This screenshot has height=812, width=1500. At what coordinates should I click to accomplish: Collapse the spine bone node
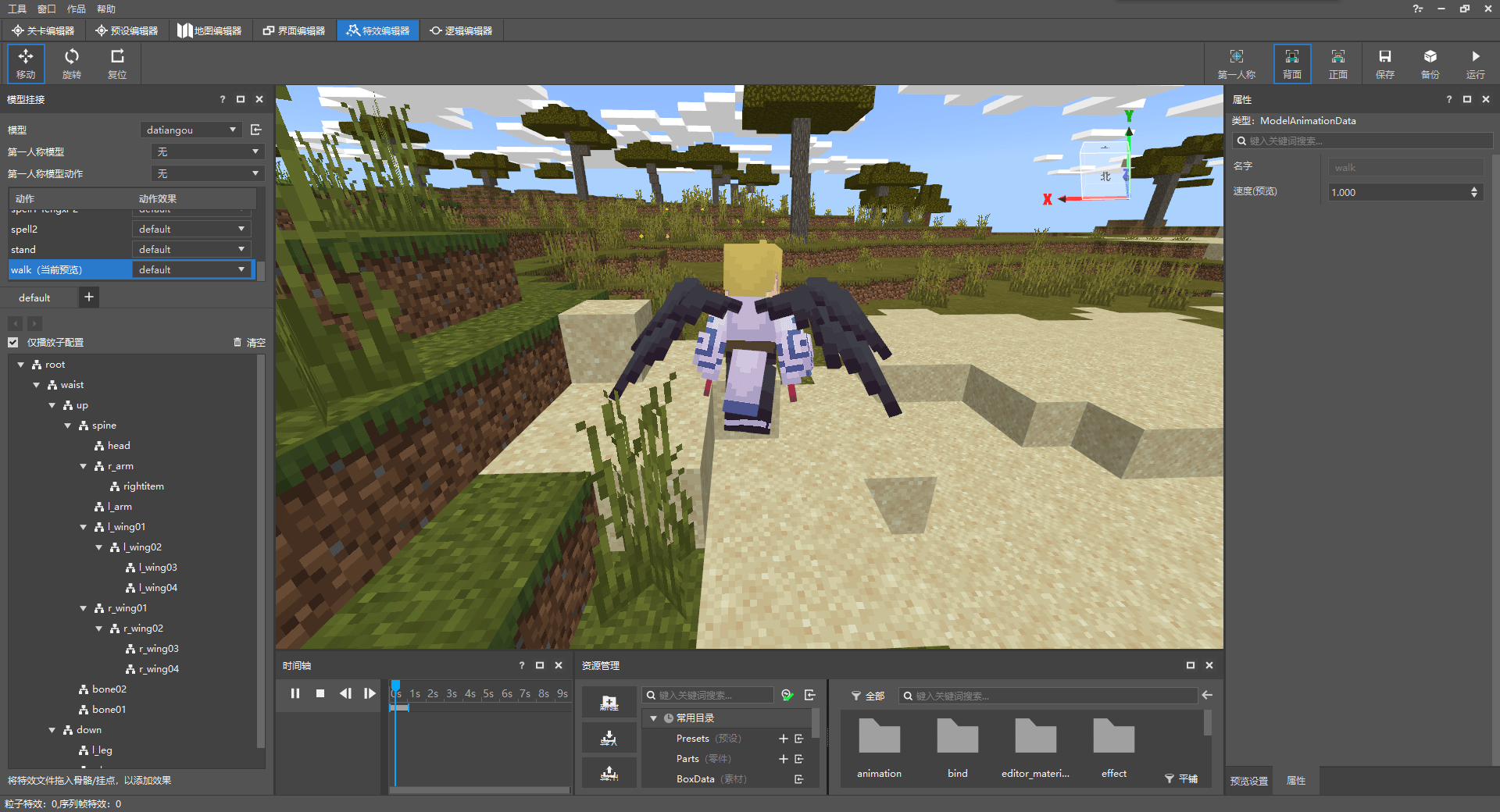pyautogui.click(x=68, y=426)
